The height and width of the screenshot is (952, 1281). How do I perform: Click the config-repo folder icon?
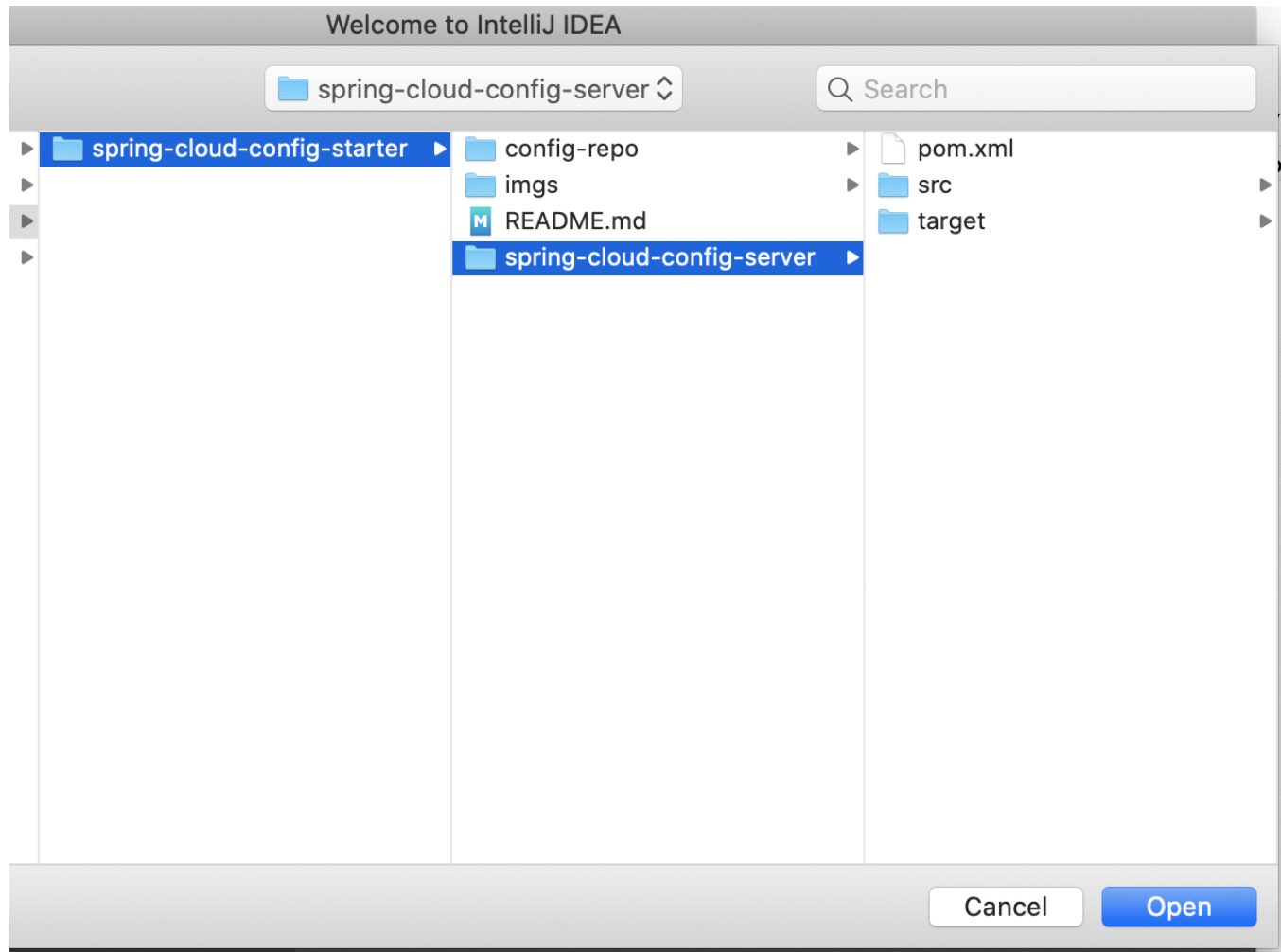pos(481,150)
